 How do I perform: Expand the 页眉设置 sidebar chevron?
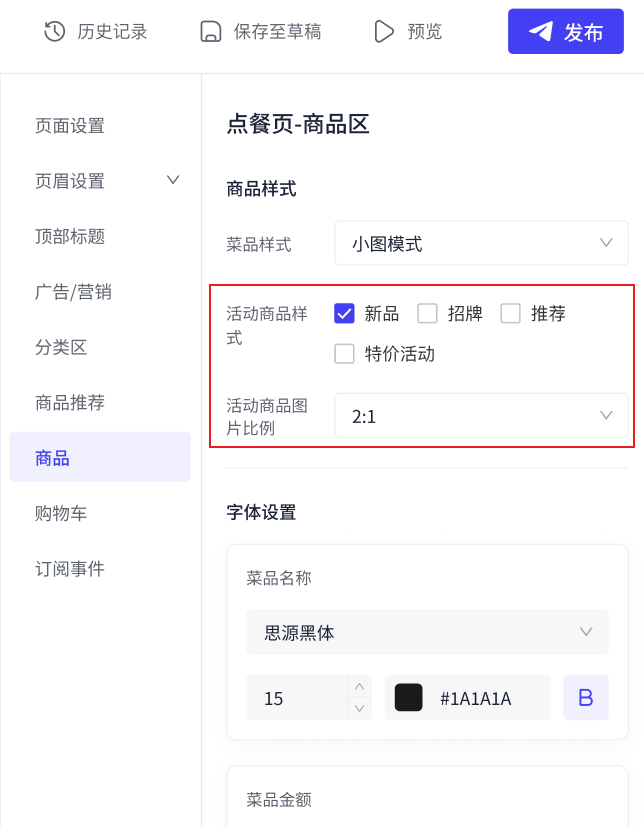click(173, 180)
